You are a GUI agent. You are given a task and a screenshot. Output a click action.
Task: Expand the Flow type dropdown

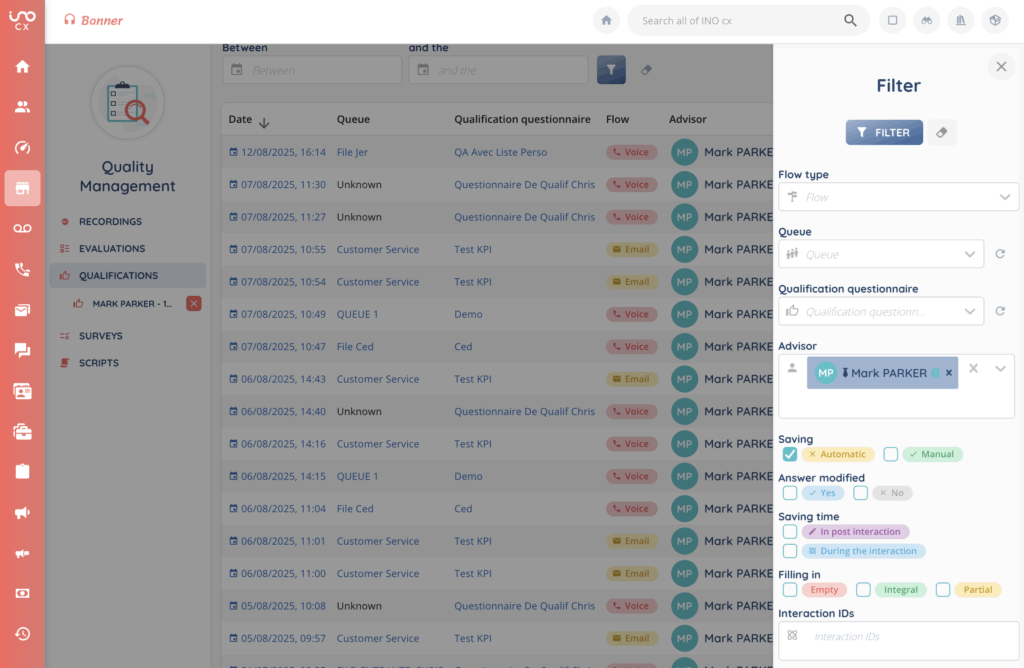[1004, 197]
